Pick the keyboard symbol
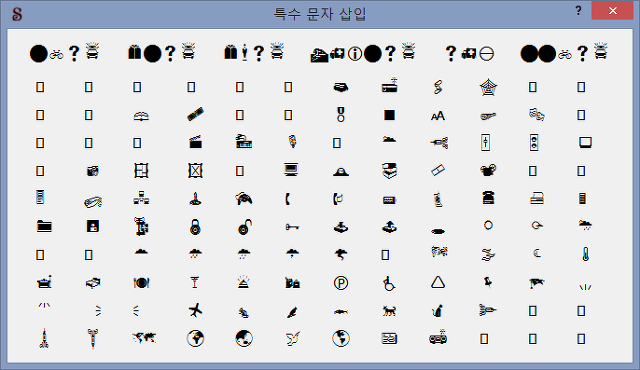Screen dimensions: 640x370 coord(389,200)
